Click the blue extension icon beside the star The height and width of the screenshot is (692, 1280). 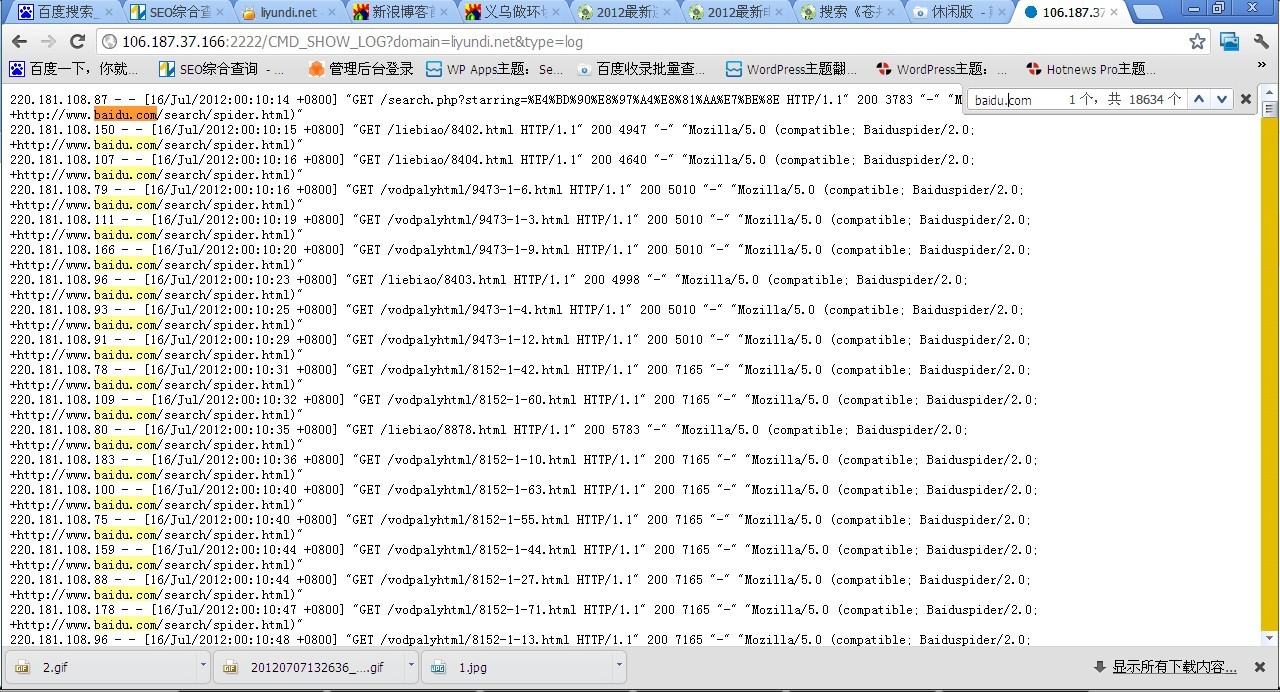[1230, 42]
